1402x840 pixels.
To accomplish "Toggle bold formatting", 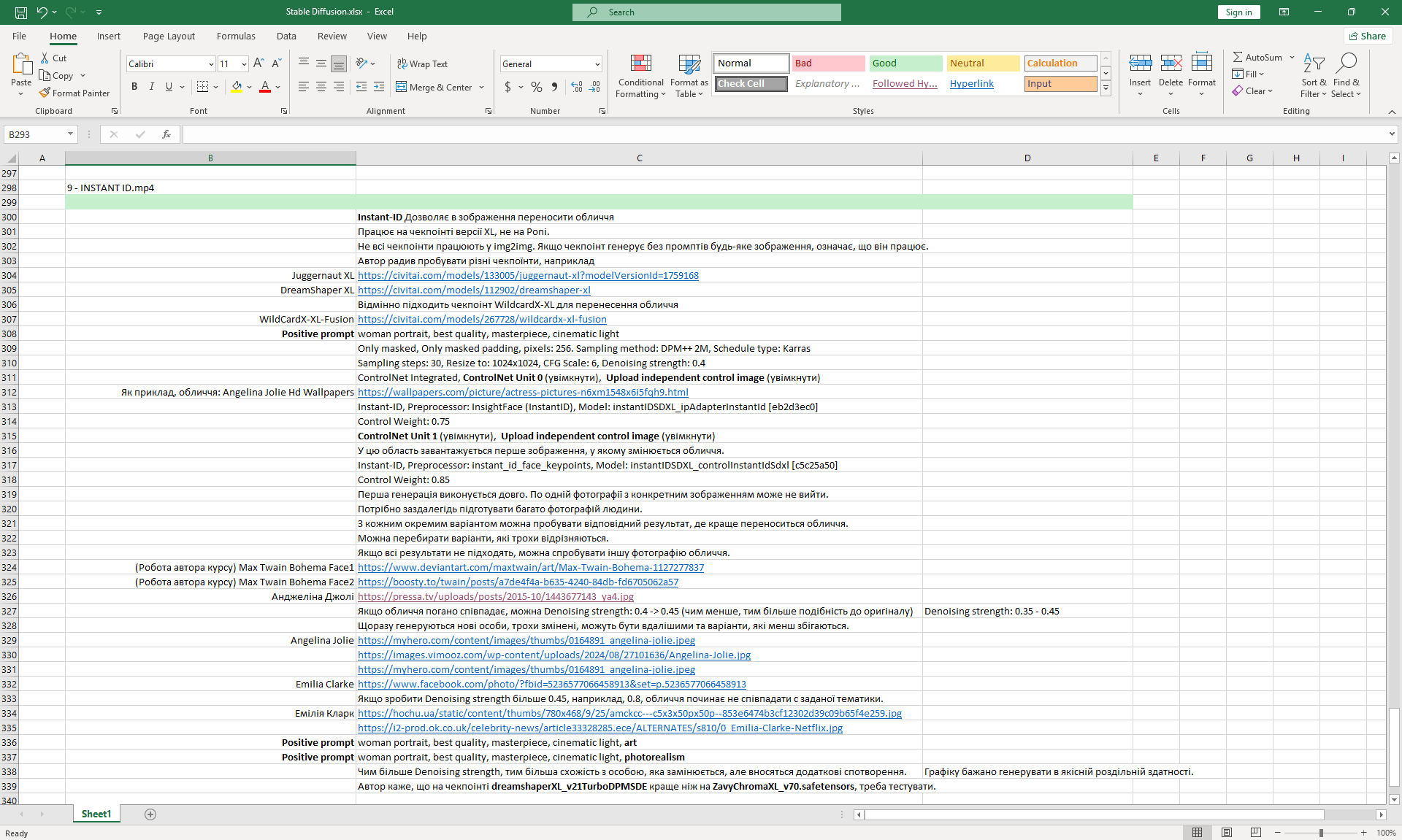I will (x=134, y=87).
